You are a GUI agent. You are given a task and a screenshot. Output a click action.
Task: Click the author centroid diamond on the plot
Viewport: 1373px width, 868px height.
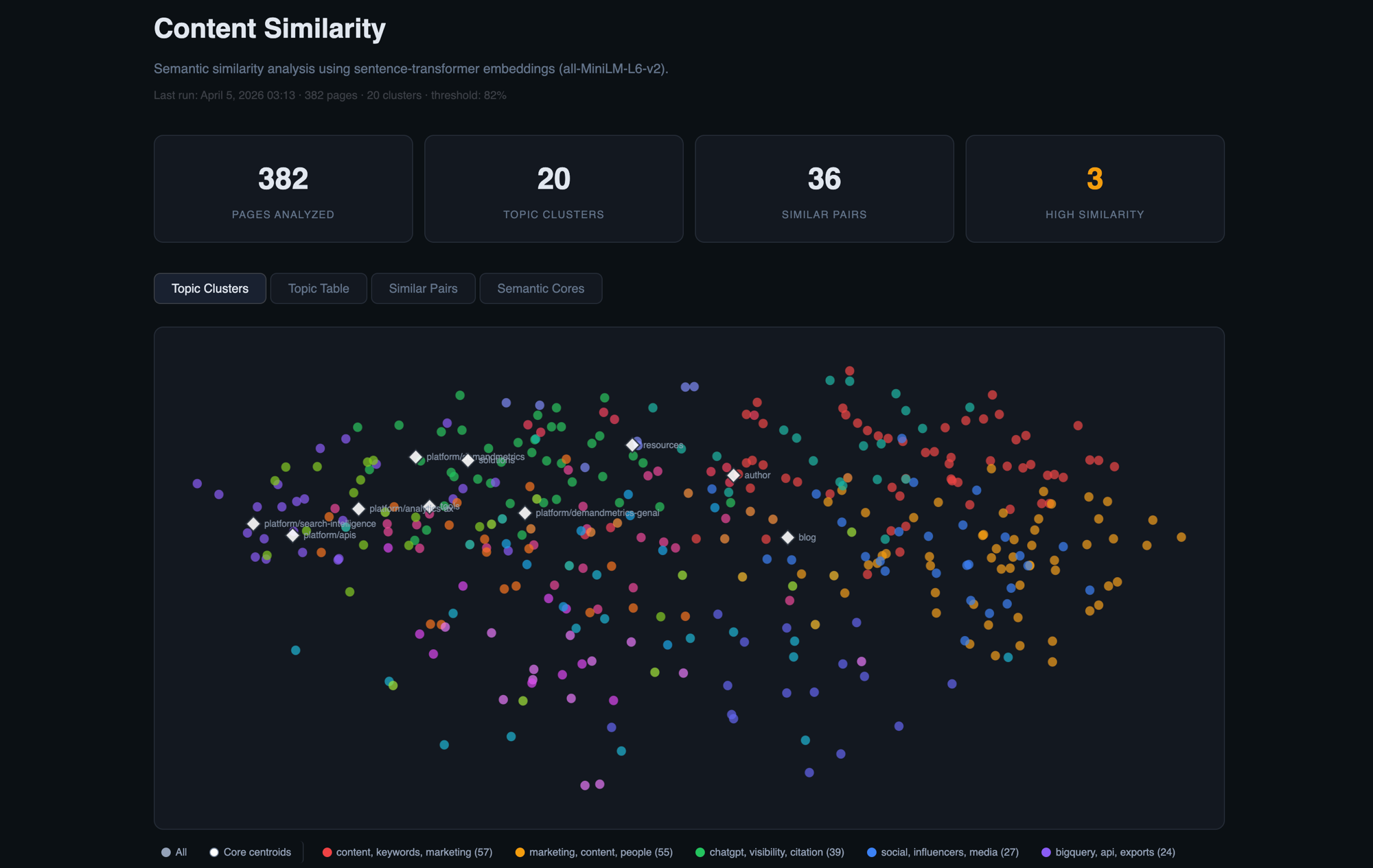tap(735, 474)
